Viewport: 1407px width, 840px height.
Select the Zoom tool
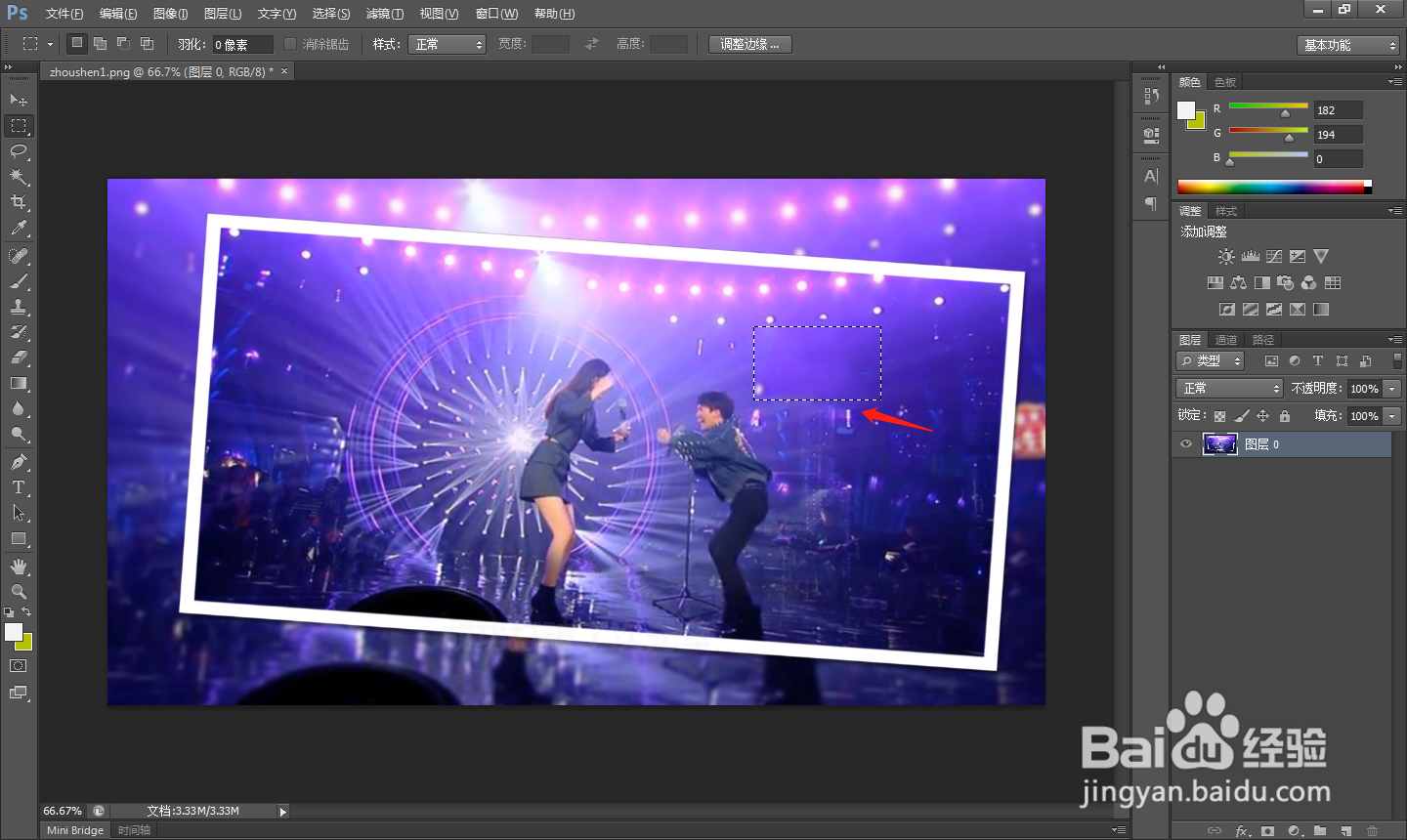(x=19, y=592)
